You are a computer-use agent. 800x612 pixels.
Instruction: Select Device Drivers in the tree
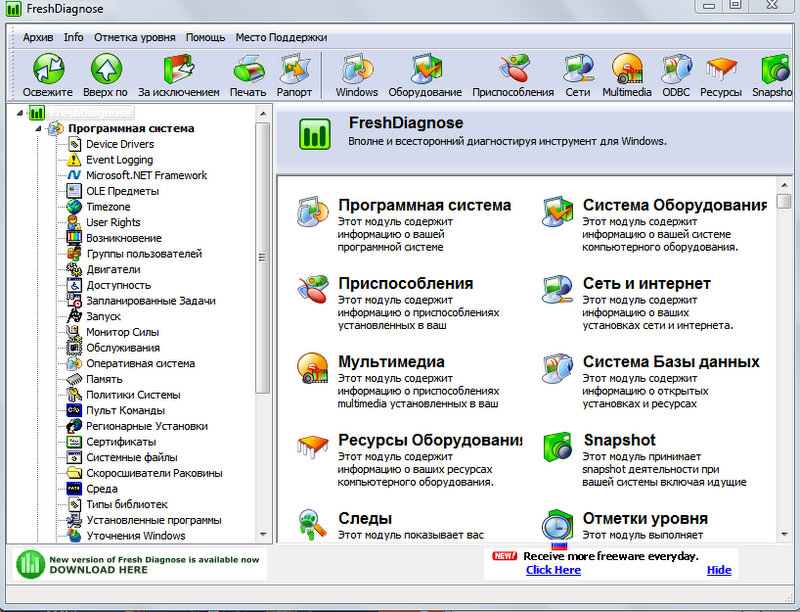120,144
